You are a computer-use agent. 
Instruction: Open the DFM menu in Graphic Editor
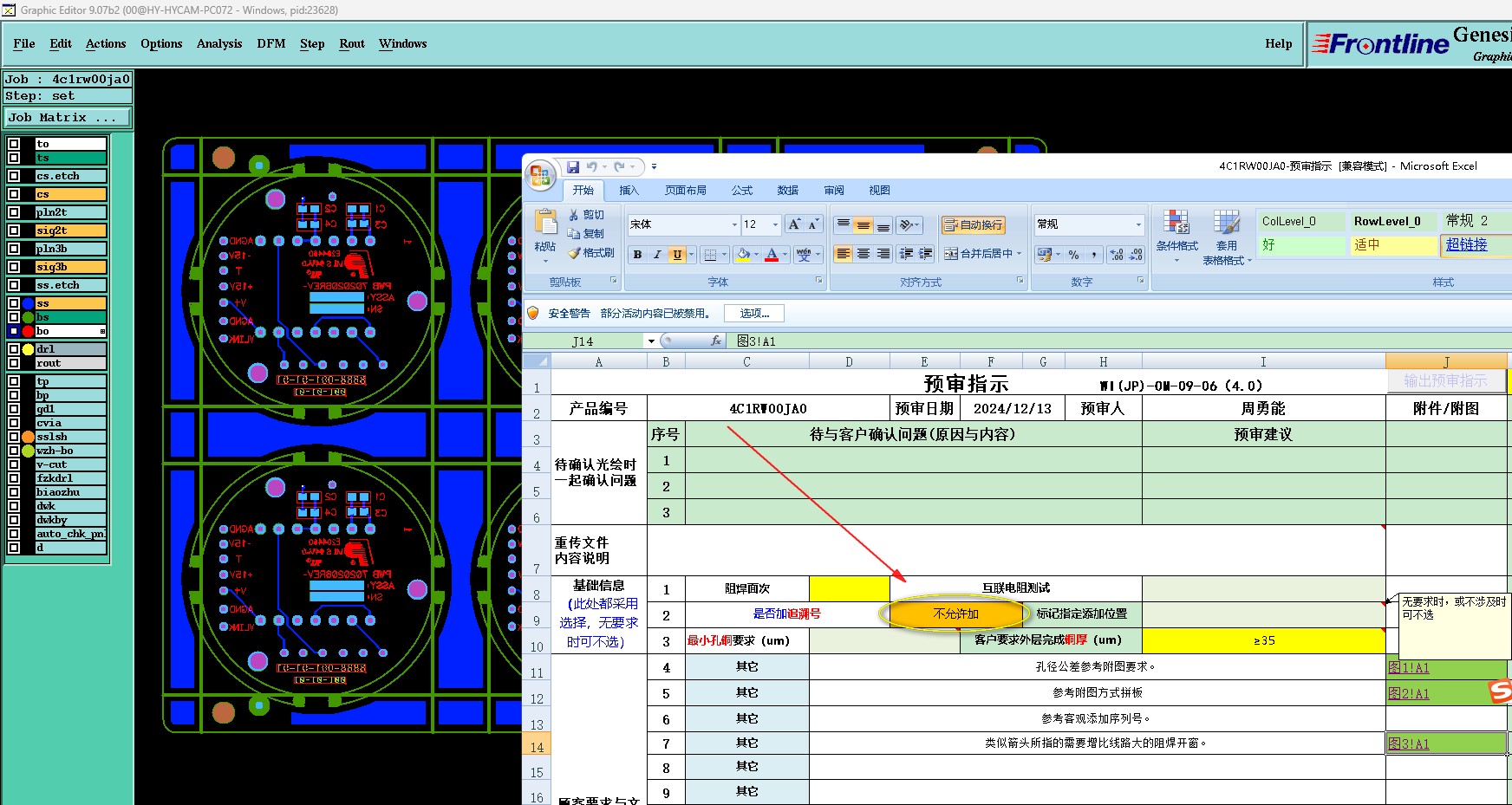[271, 44]
